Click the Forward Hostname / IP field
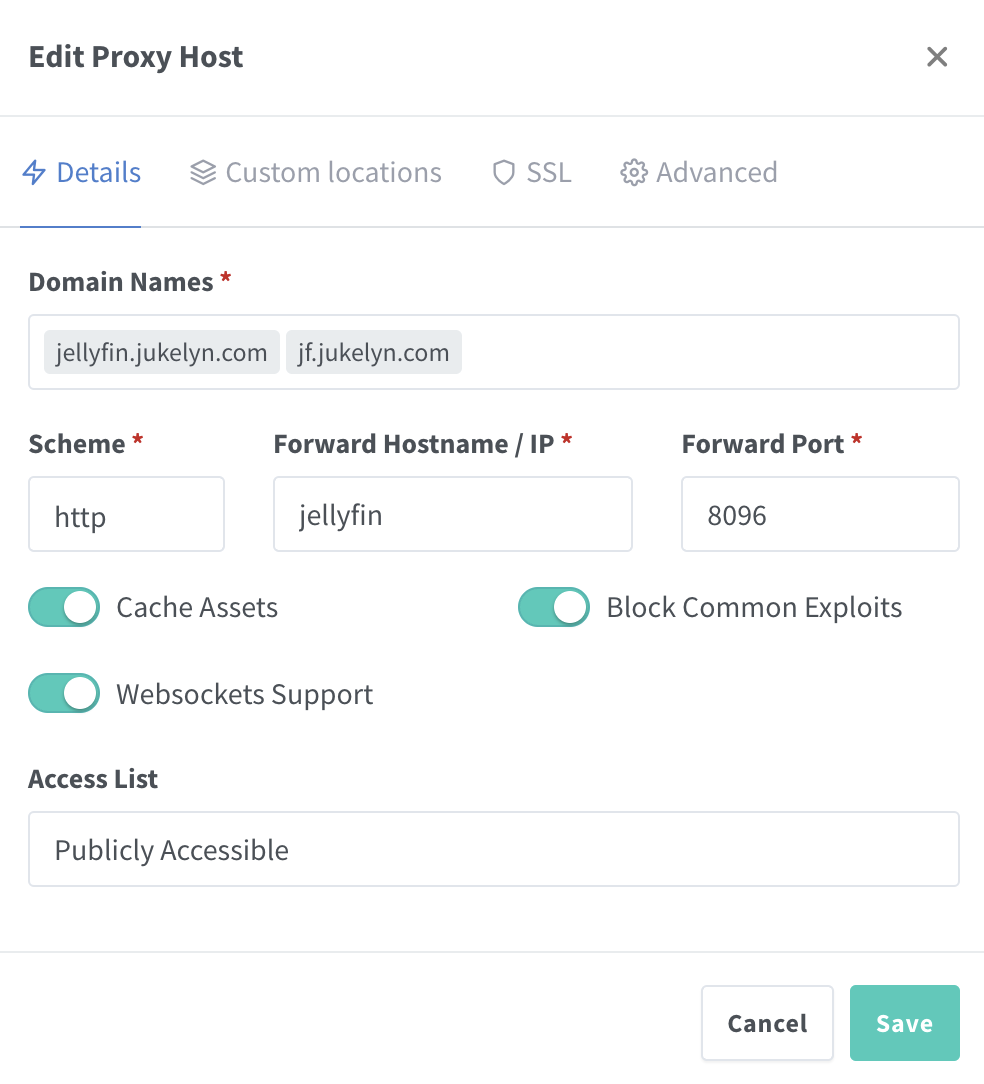Screen dimensions: 984x1084 [x=452, y=514]
